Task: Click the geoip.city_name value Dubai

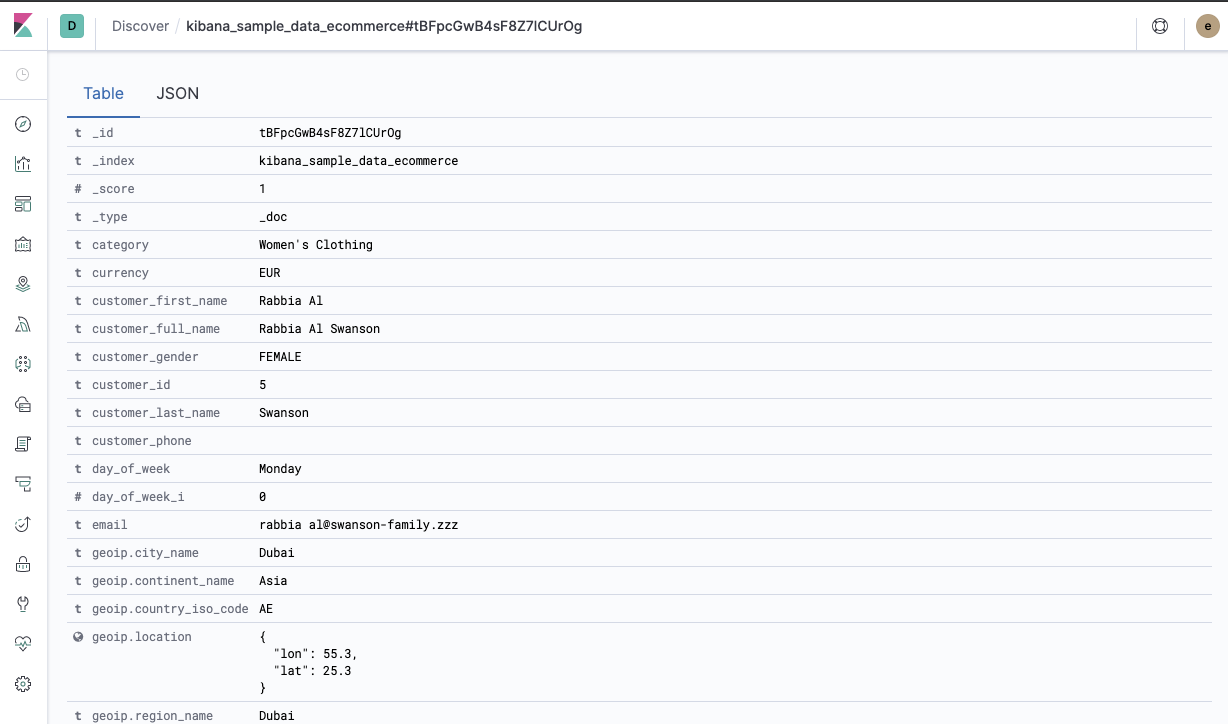Action: click(277, 553)
